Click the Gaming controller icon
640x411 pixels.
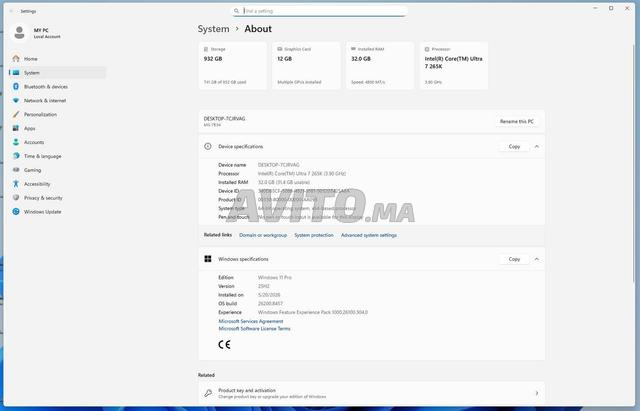[x=16, y=170]
